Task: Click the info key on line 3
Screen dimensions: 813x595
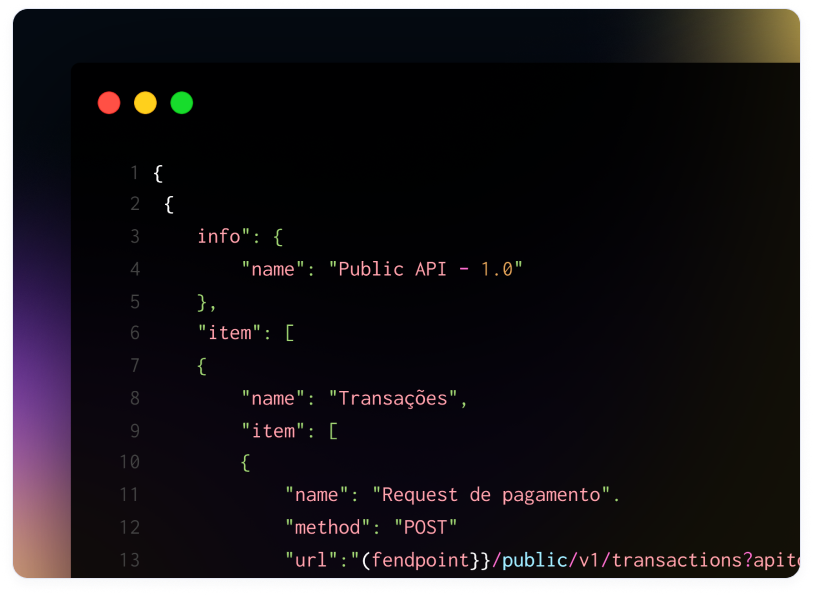Action: tap(220, 237)
